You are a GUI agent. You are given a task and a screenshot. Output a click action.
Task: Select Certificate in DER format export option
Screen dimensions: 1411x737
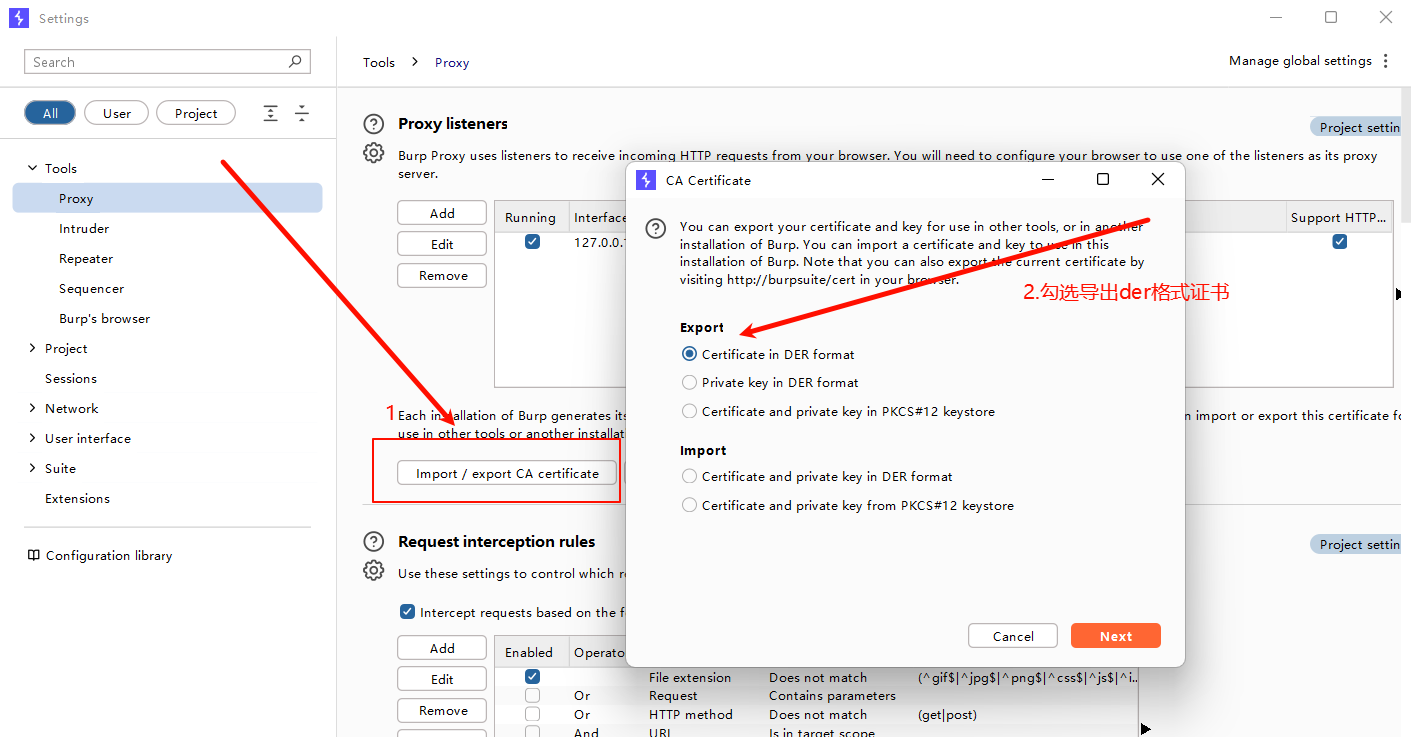click(x=768, y=354)
